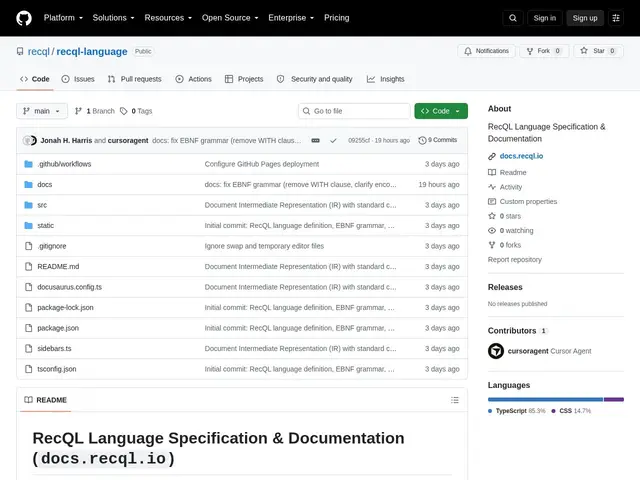Open the recql-language repository link

92,52
